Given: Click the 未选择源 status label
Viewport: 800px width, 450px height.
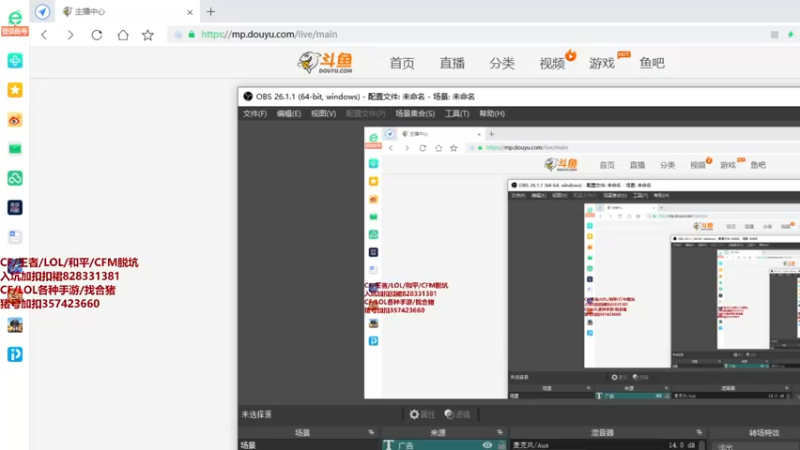Looking at the screenshot, I should click(x=257, y=414).
